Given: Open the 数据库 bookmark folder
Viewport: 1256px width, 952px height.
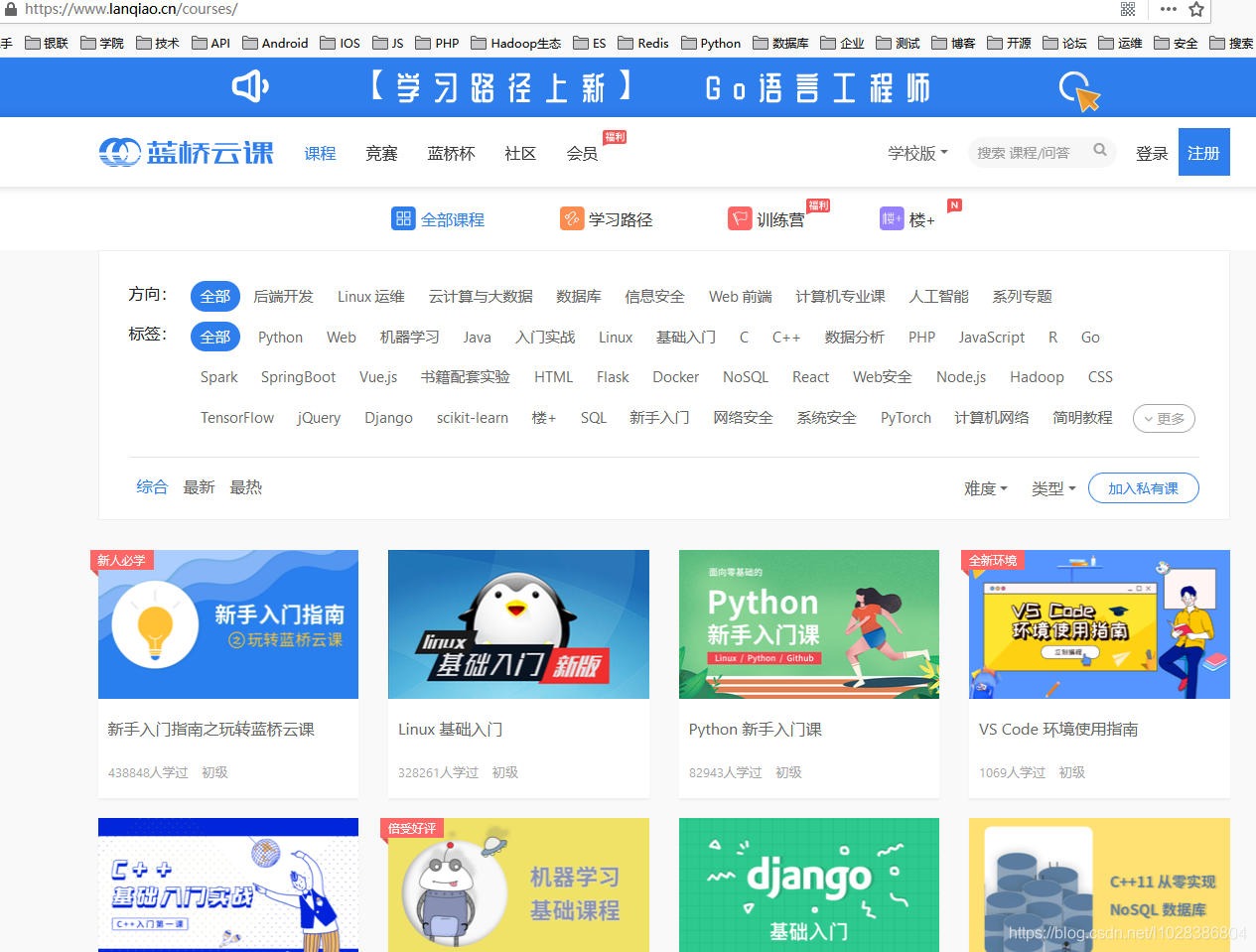Looking at the screenshot, I should 780,43.
